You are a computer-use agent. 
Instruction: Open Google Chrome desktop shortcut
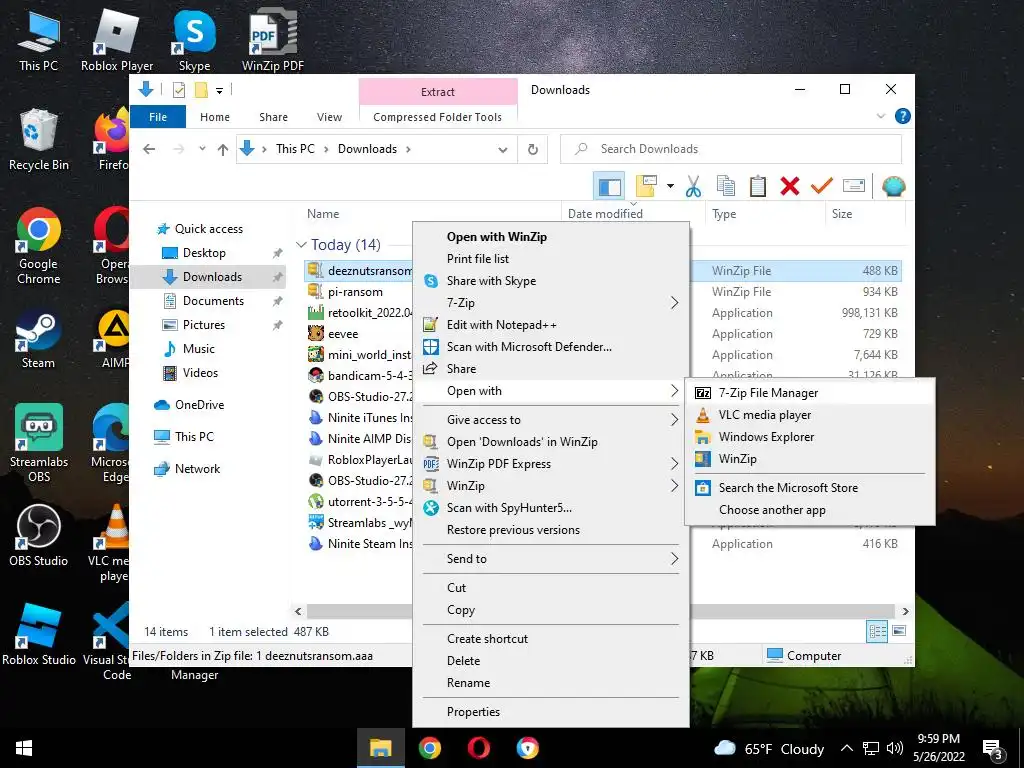pos(39,248)
